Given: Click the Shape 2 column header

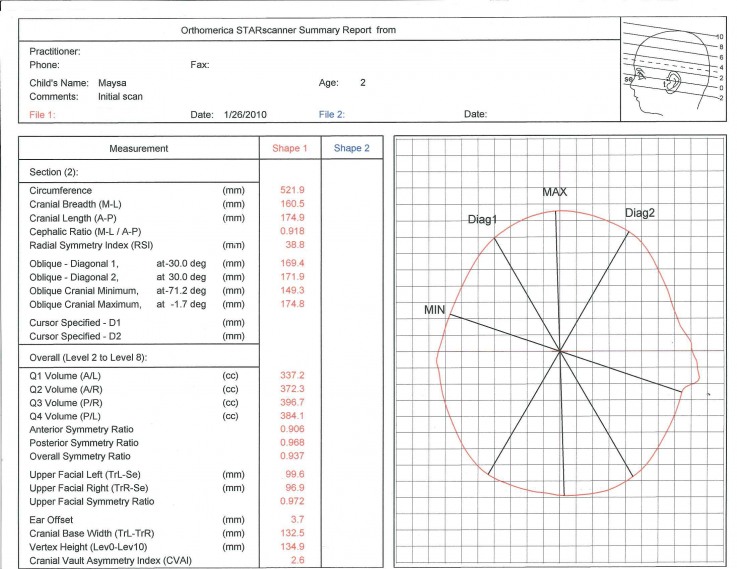Looking at the screenshot, I should tap(352, 148).
